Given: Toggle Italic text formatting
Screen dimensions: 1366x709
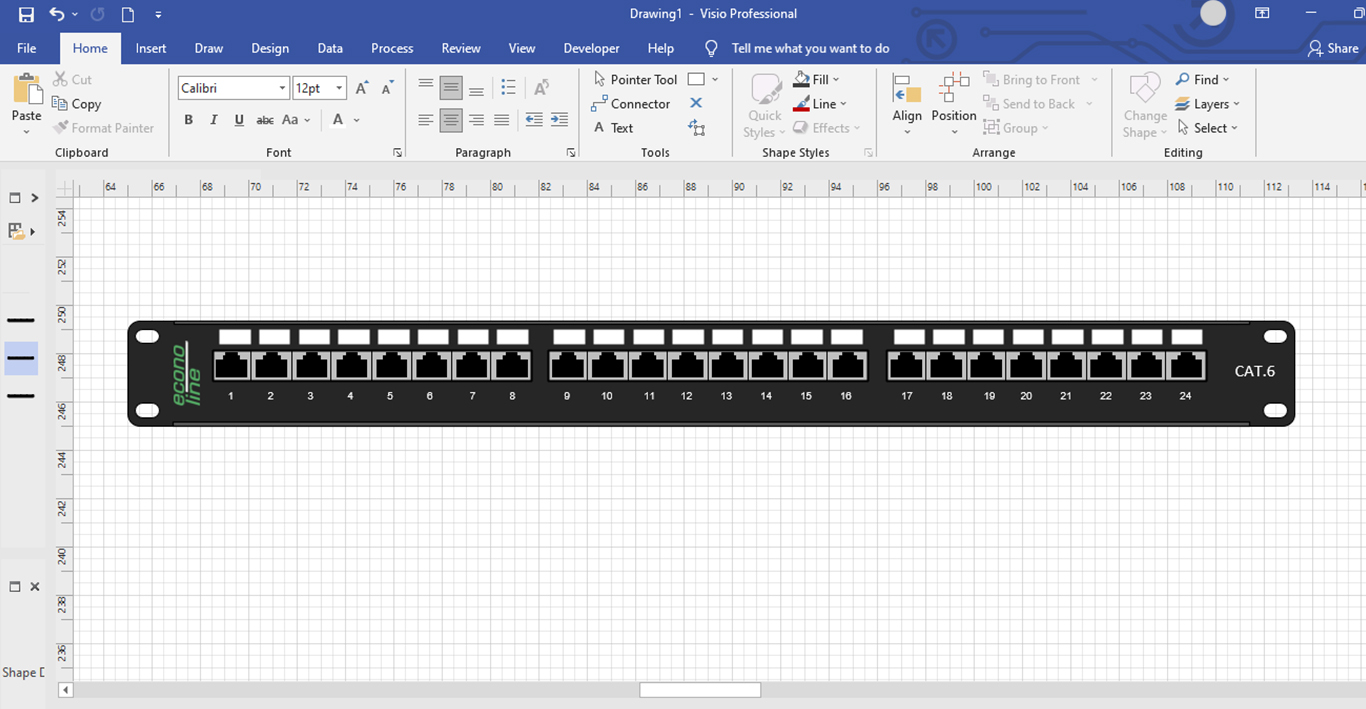Looking at the screenshot, I should (x=213, y=120).
